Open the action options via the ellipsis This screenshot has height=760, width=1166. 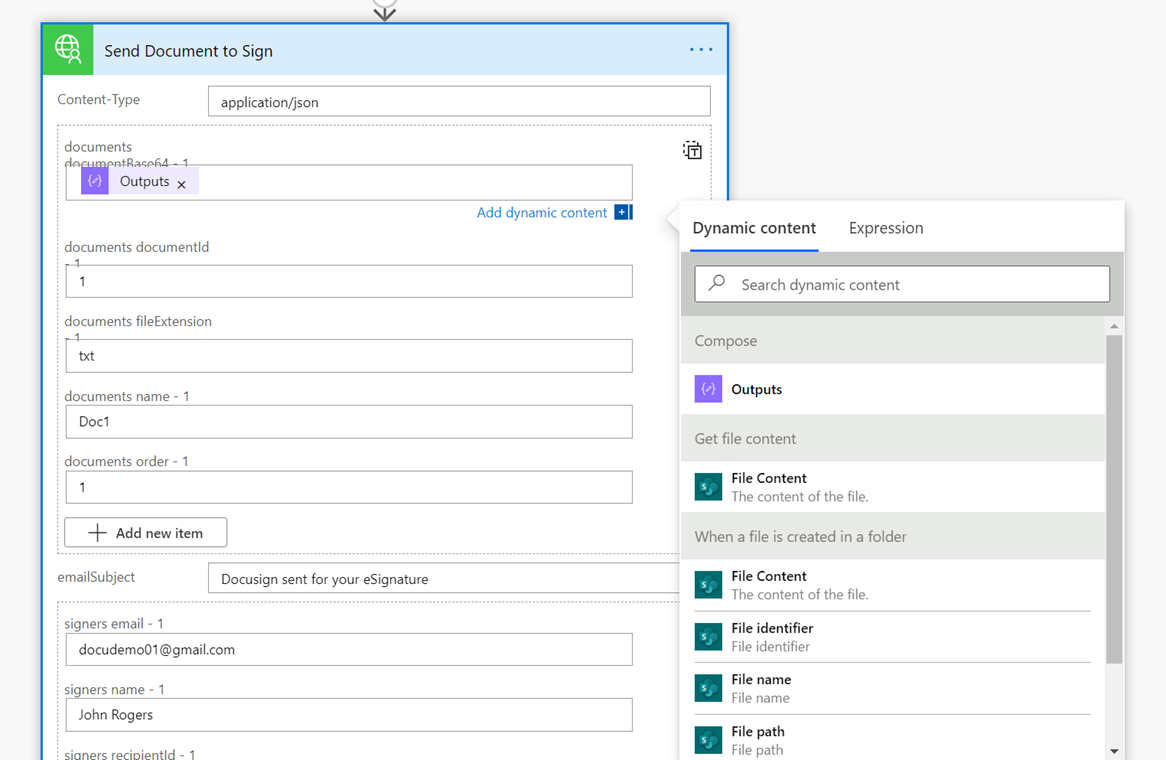700,48
